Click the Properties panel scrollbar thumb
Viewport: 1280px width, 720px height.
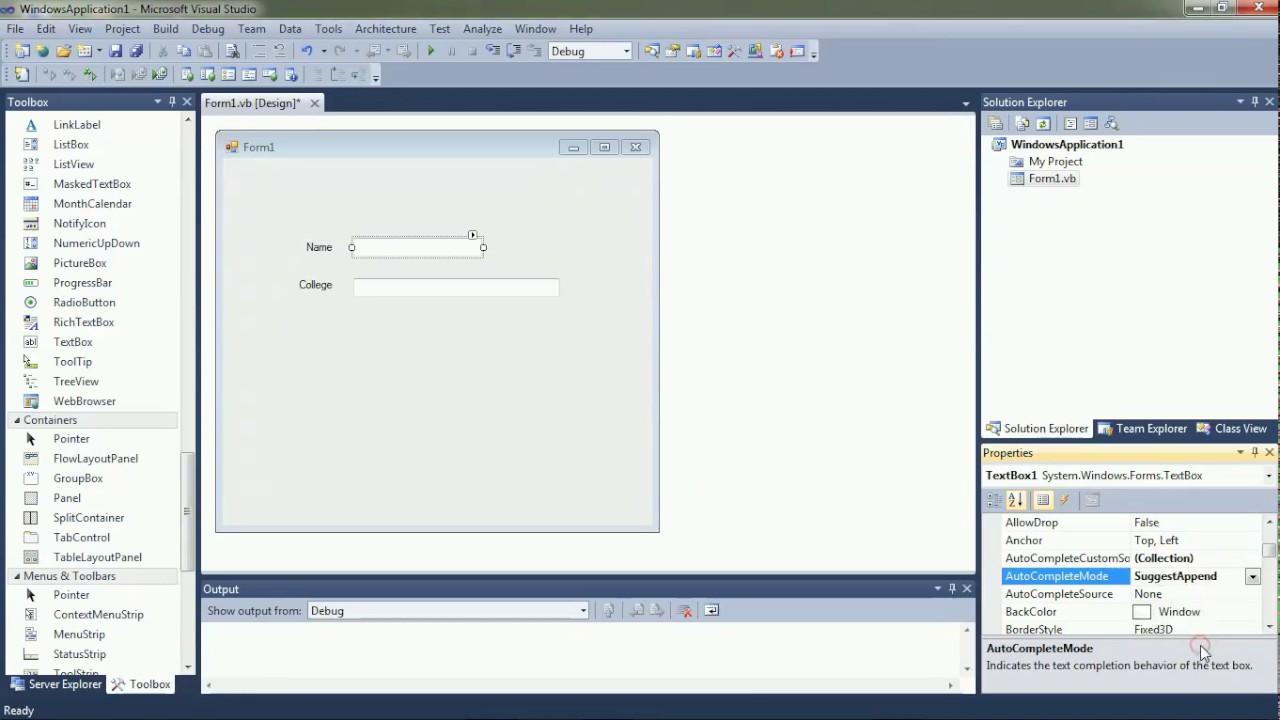(x=1269, y=550)
